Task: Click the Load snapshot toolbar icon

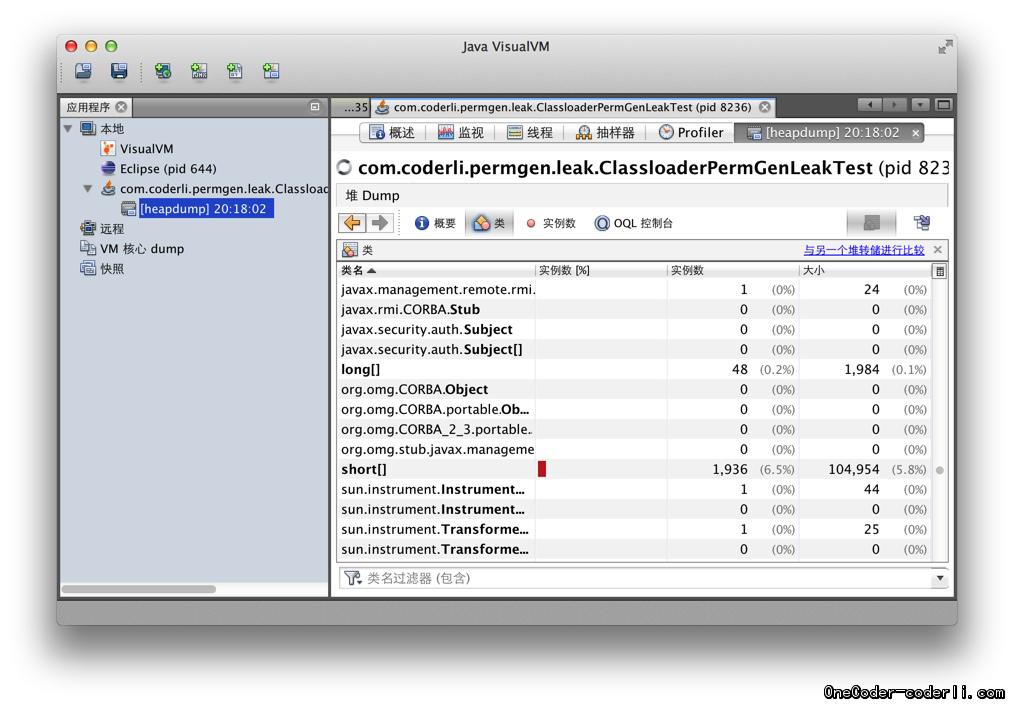Action: 83,71
